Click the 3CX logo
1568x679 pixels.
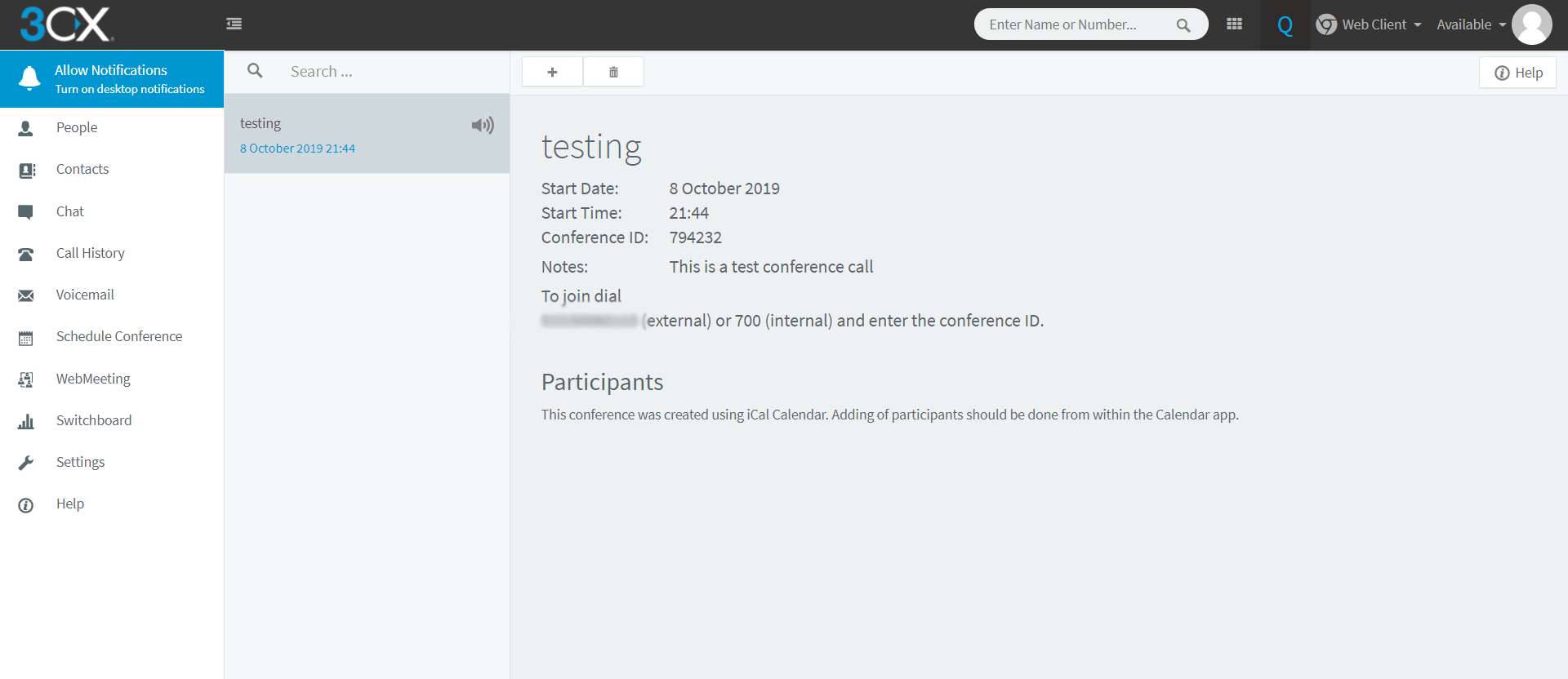pyautogui.click(x=66, y=24)
